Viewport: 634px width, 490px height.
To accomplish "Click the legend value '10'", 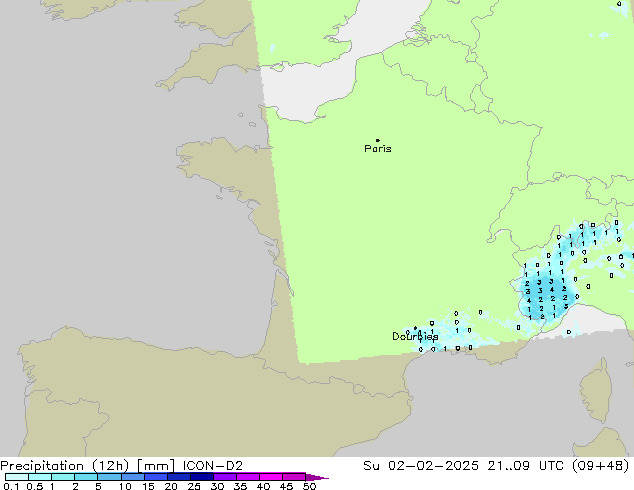I will tap(125, 486).
